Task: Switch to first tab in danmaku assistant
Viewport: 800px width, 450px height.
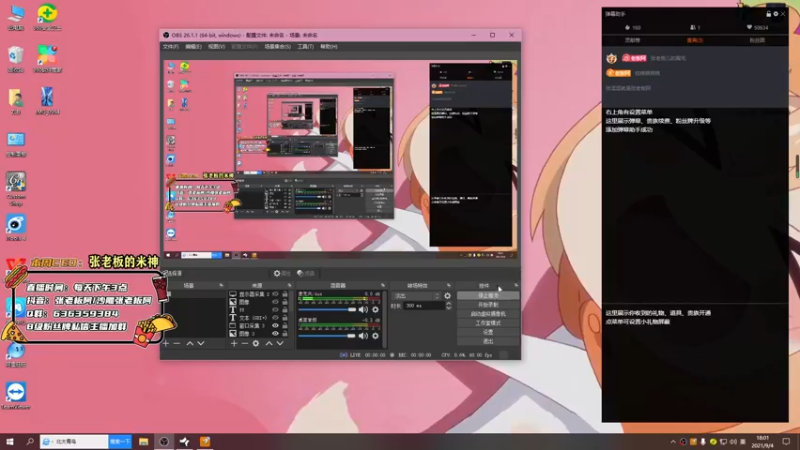Action: click(632, 40)
